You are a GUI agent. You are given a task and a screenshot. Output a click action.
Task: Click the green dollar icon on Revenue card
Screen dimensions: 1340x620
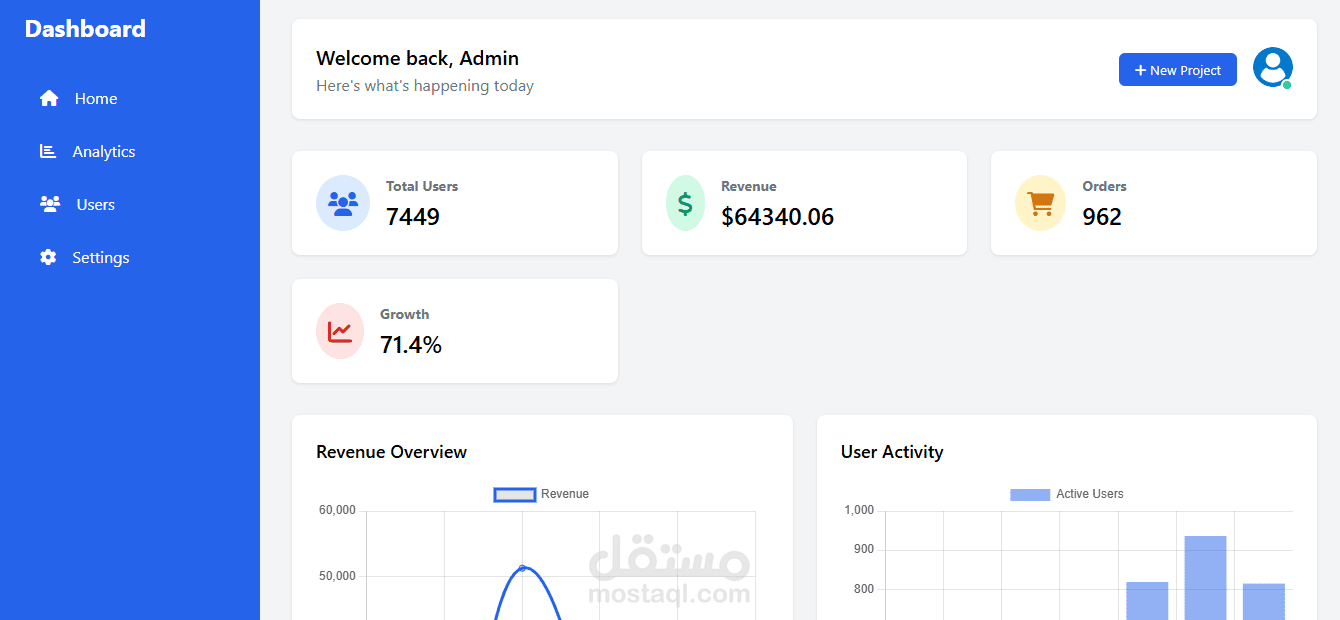click(x=685, y=203)
